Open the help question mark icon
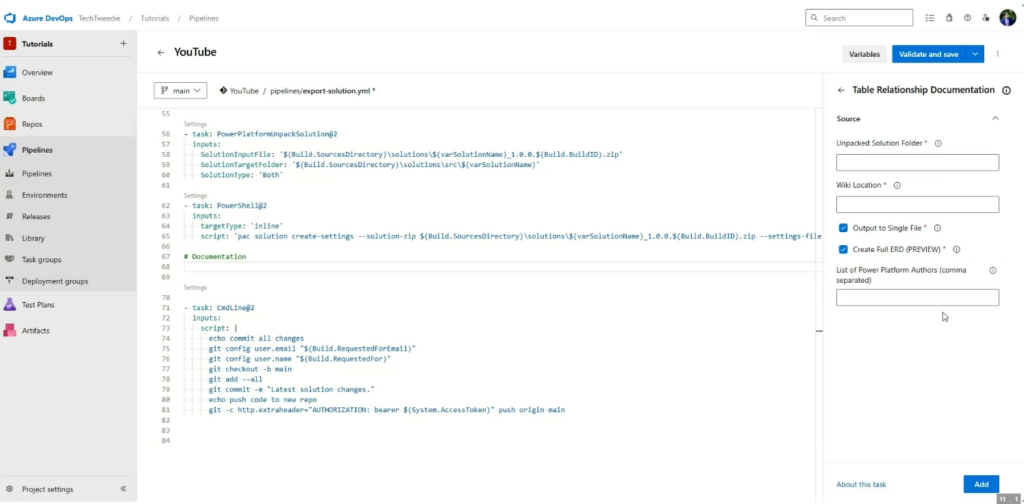The width and height of the screenshot is (1024, 504). 967,18
